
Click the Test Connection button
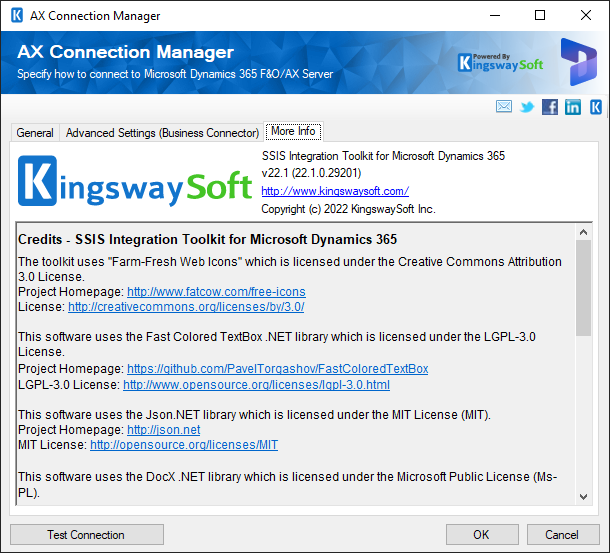87,535
